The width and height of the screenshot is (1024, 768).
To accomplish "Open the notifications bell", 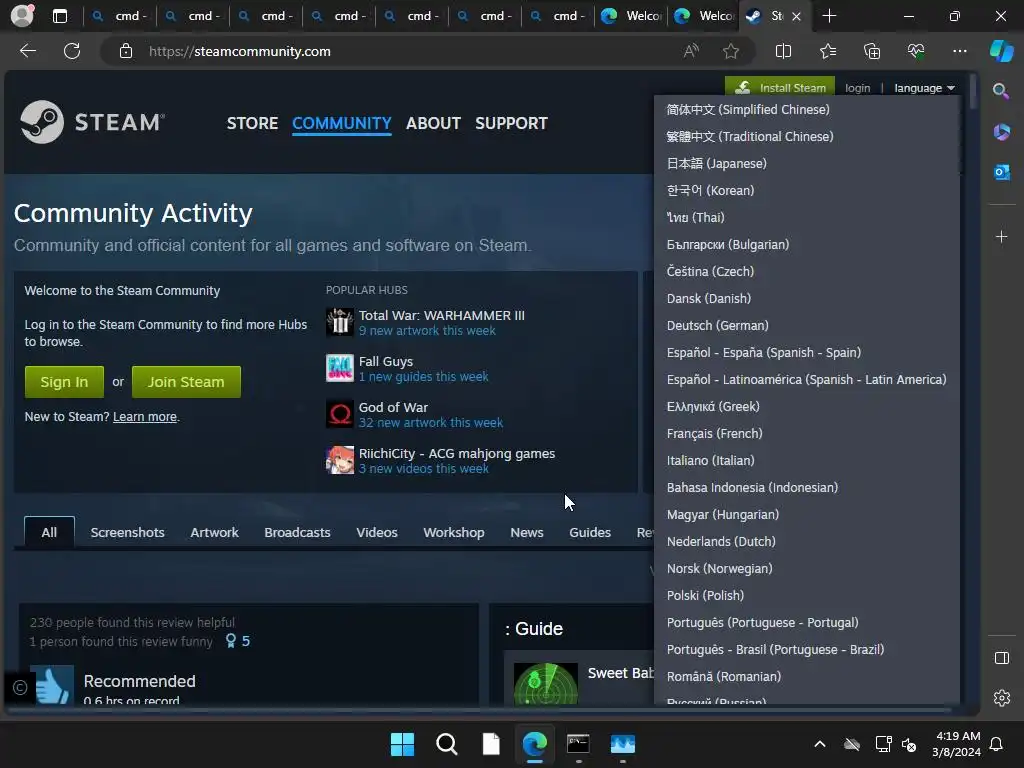I will pos(996,744).
